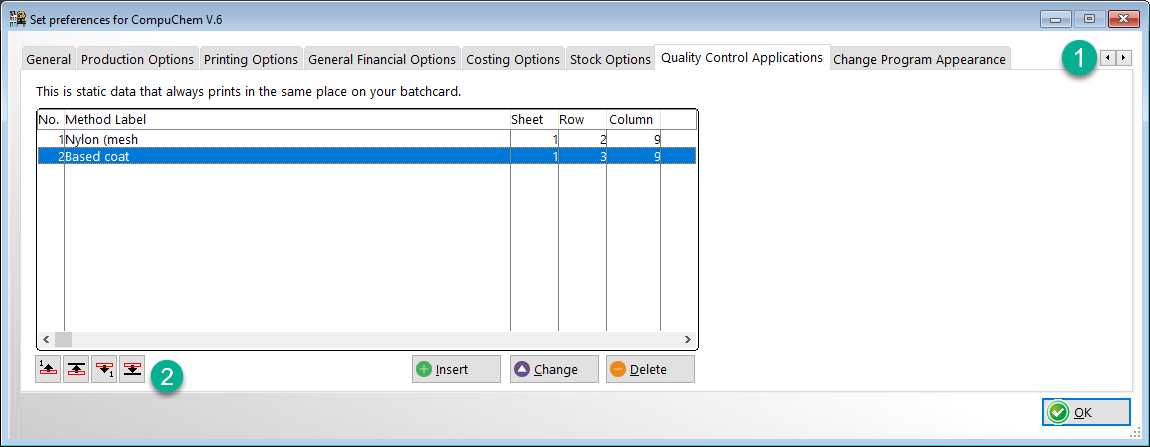Click the Insert button
Viewport: 1150px width, 447px height.
pyautogui.click(x=456, y=369)
